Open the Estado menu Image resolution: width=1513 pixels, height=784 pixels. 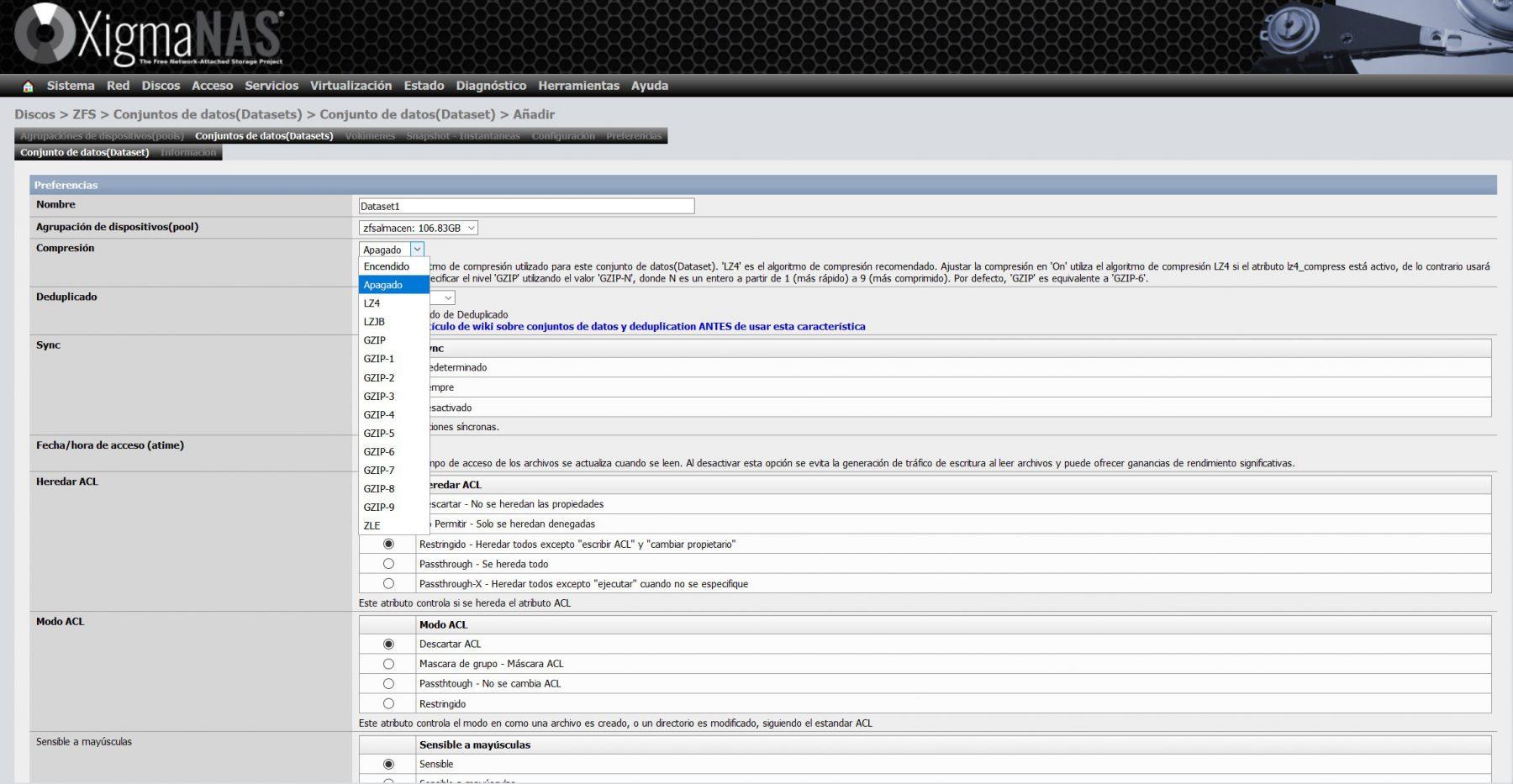point(424,86)
